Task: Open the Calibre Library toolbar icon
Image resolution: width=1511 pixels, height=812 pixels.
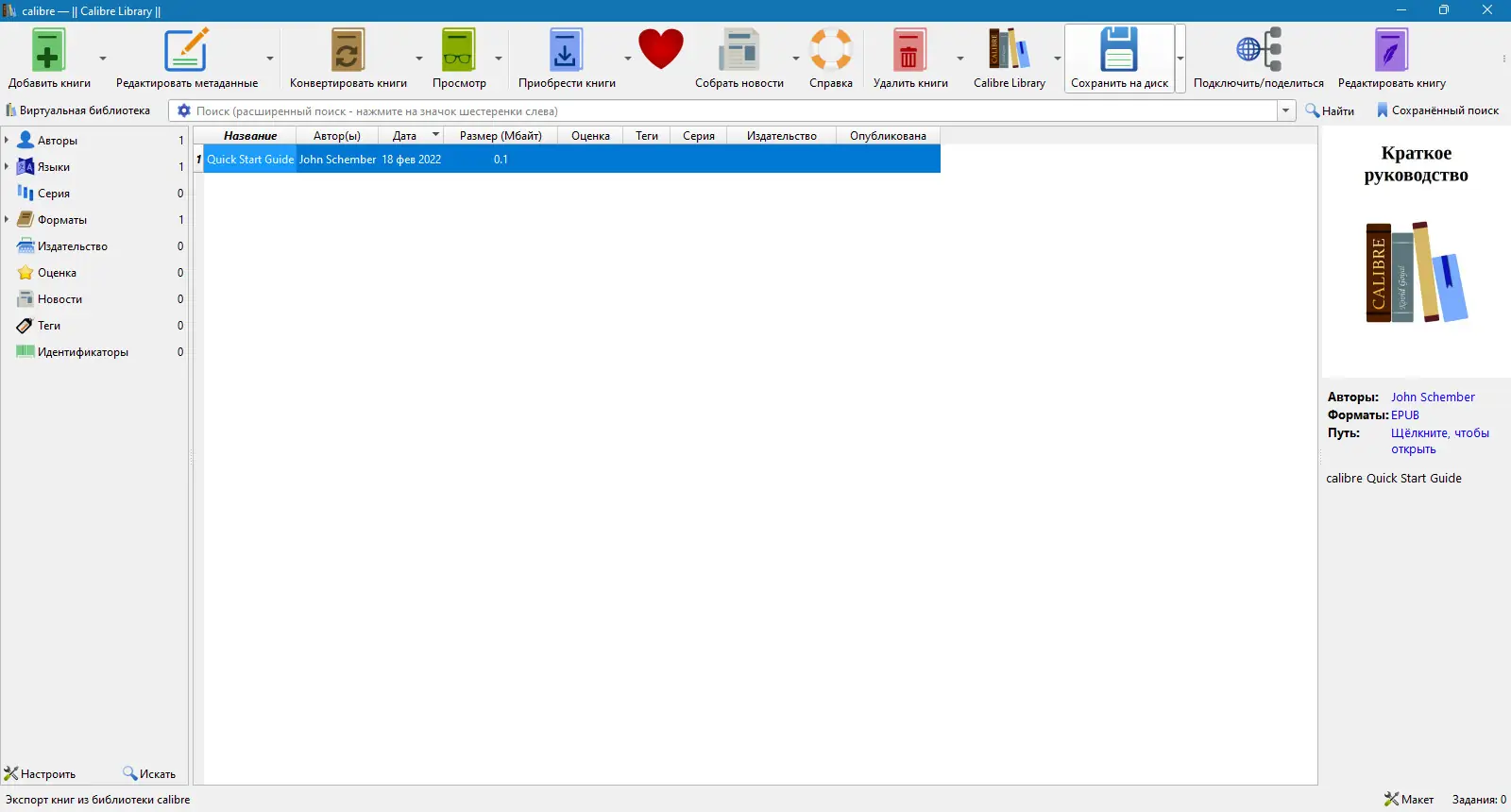Action: [x=1009, y=50]
